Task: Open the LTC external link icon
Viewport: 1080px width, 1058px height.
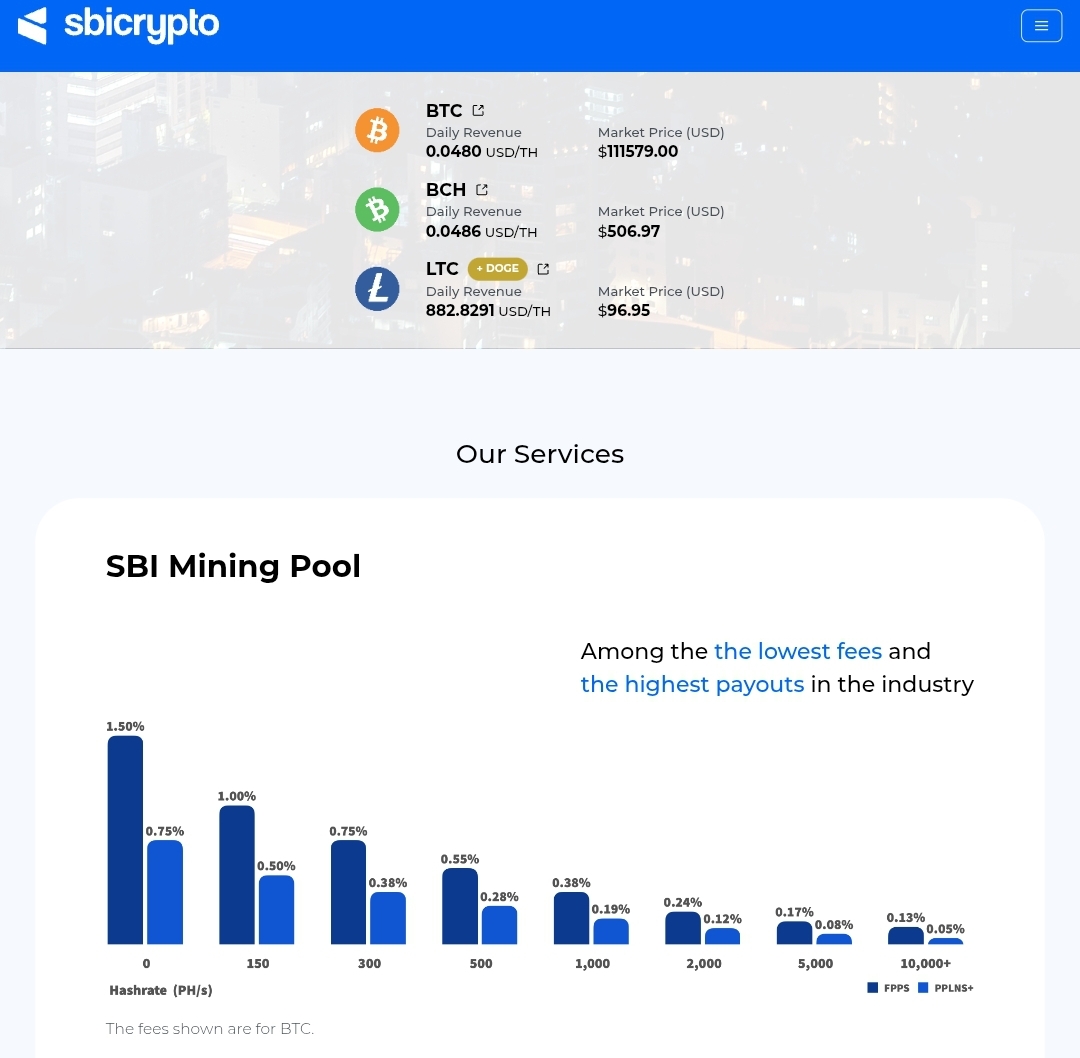Action: click(x=543, y=268)
